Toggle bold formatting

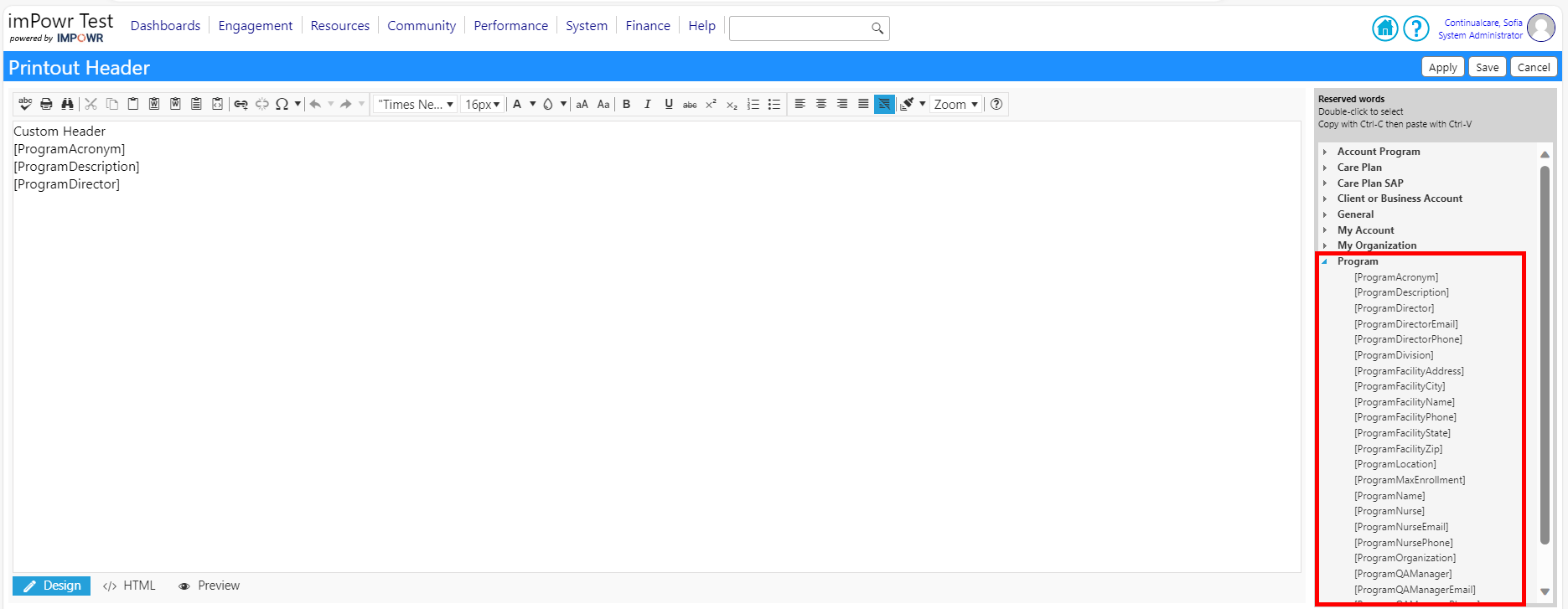tap(626, 104)
